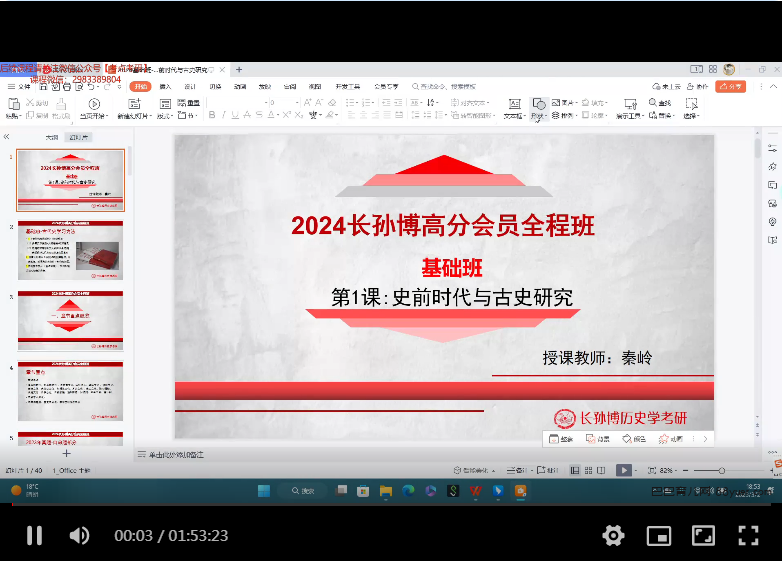782x561 pixels.
Task: Open the WPS 文件 menu
Action: [x=19, y=86]
